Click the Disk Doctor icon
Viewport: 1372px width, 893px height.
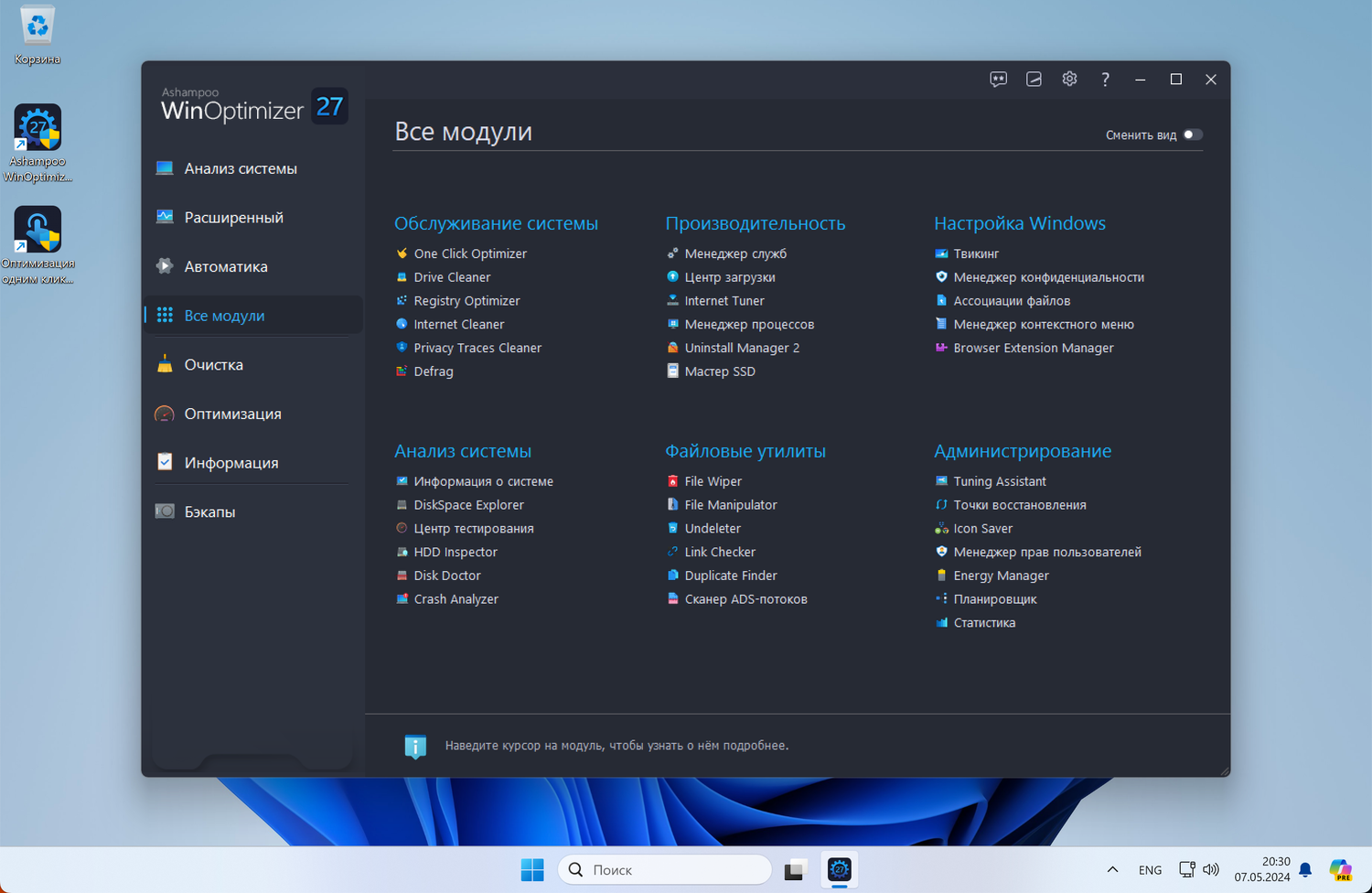(x=402, y=576)
